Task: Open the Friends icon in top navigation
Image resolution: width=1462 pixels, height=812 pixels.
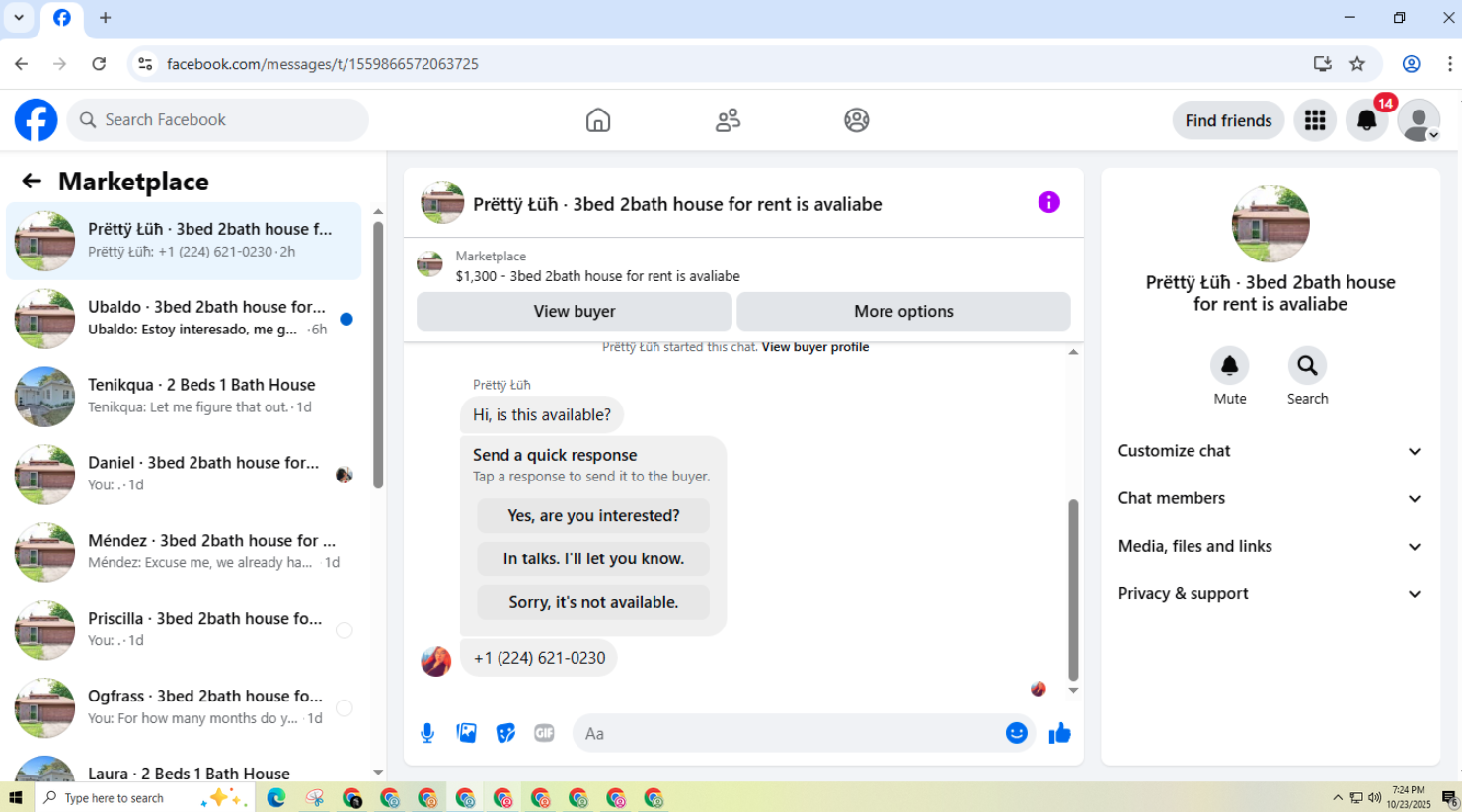Action: [728, 120]
